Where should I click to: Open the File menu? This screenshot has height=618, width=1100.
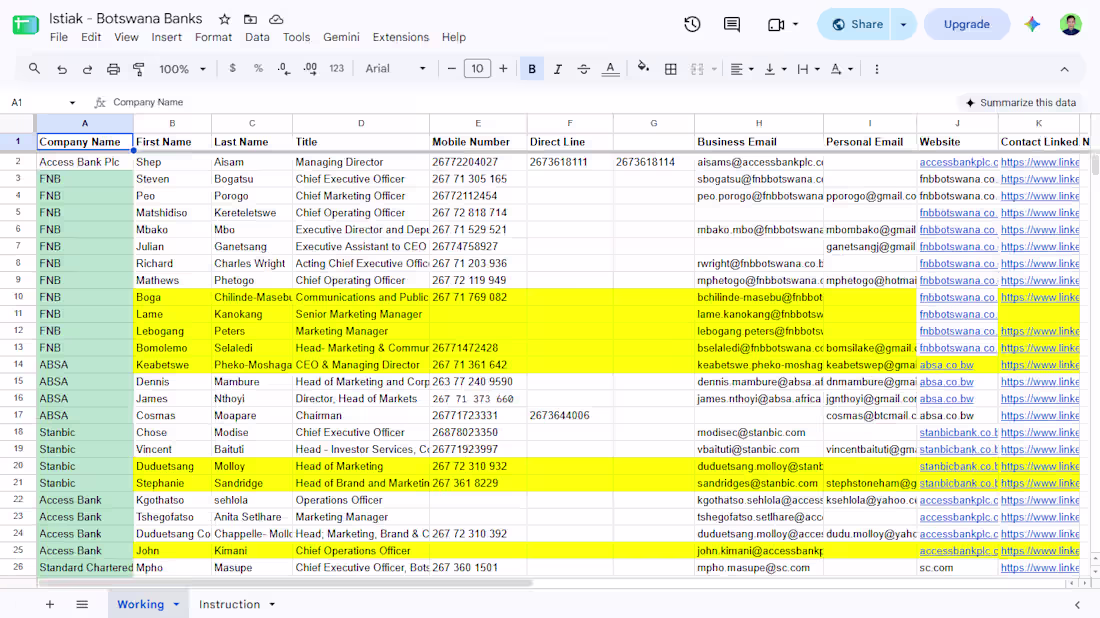point(59,37)
